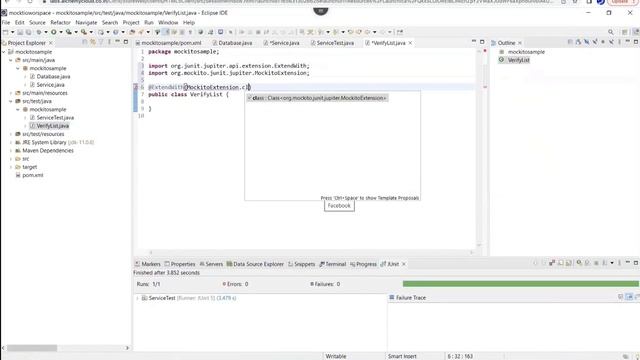Viewport: 640px width, 360px height.
Task: Toggle Hide Non-Public Members in Outline
Action: click(603, 42)
